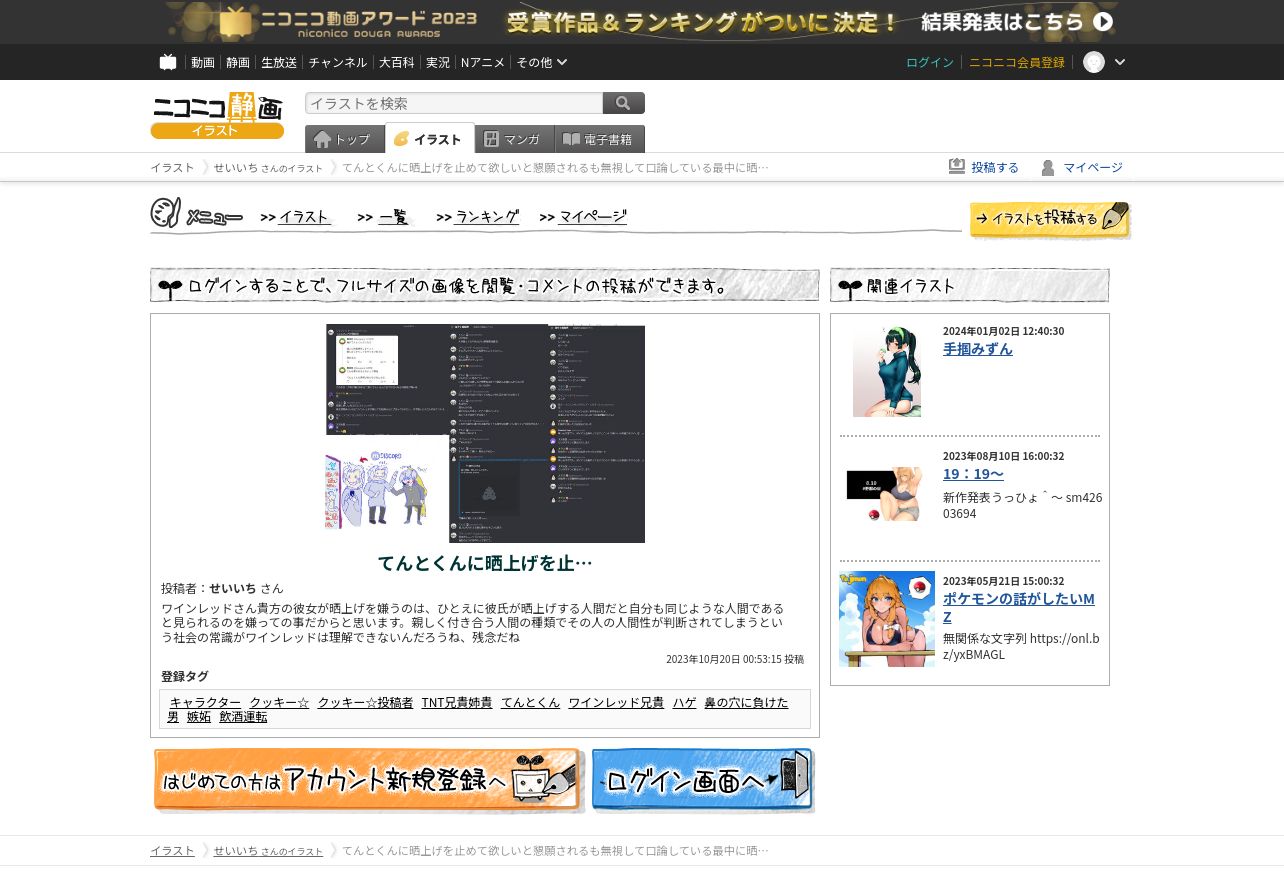Click the 投稿する upload icon
Screen dimensions: 1284x878
(x=957, y=167)
